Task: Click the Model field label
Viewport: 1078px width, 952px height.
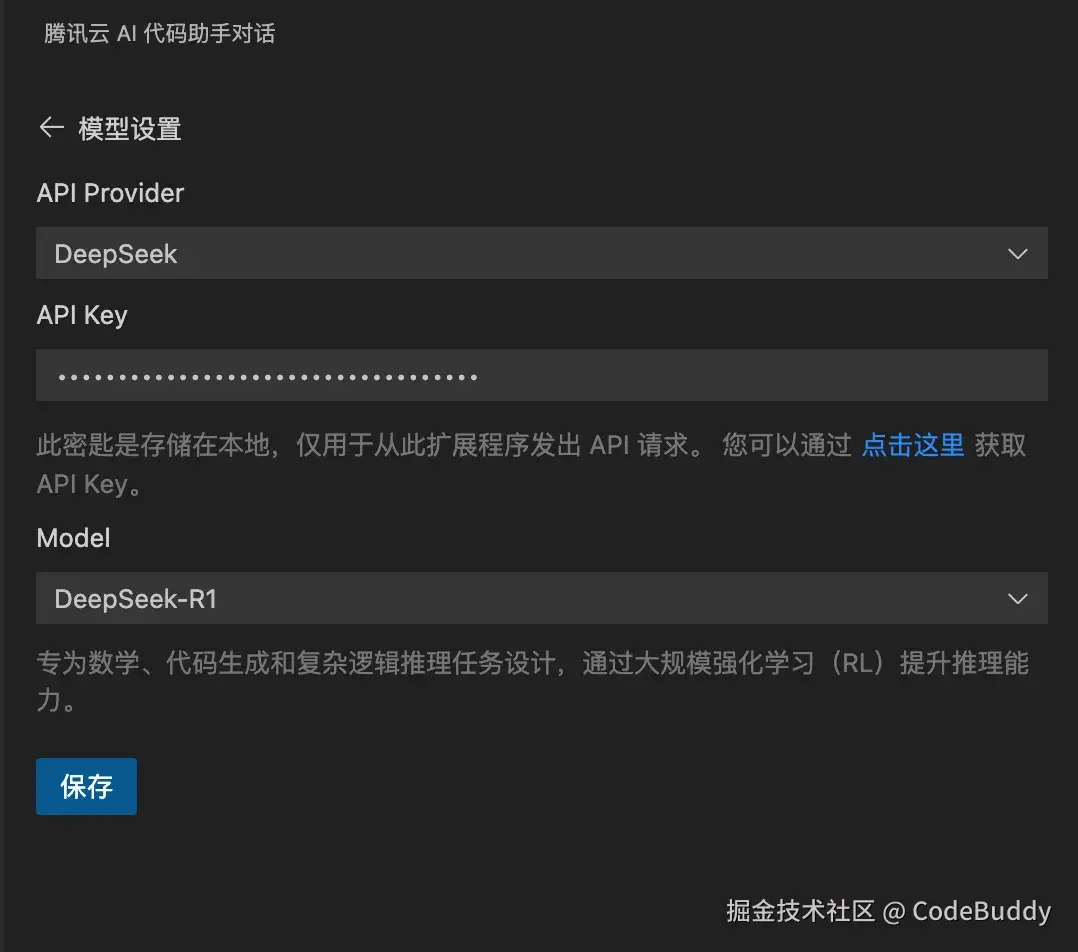Action: [x=73, y=538]
